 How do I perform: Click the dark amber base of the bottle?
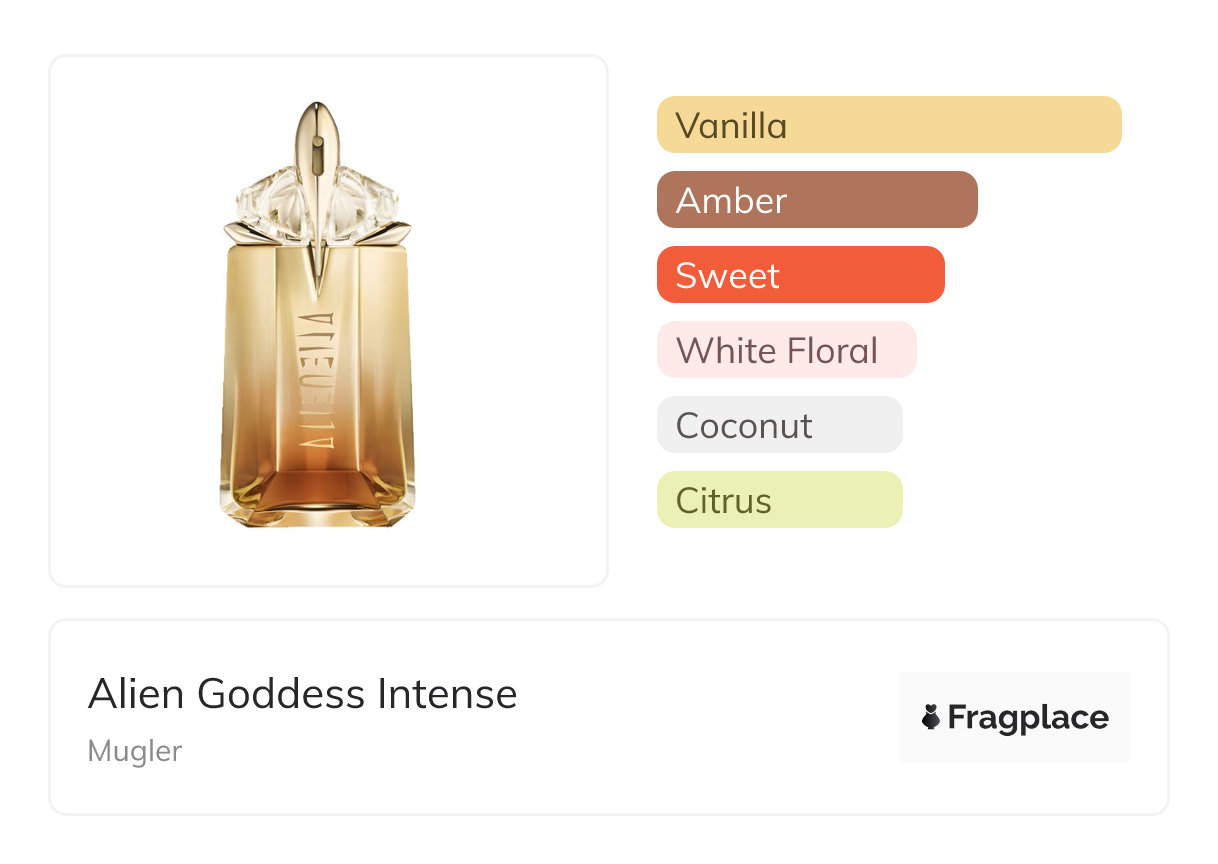[x=317, y=485]
